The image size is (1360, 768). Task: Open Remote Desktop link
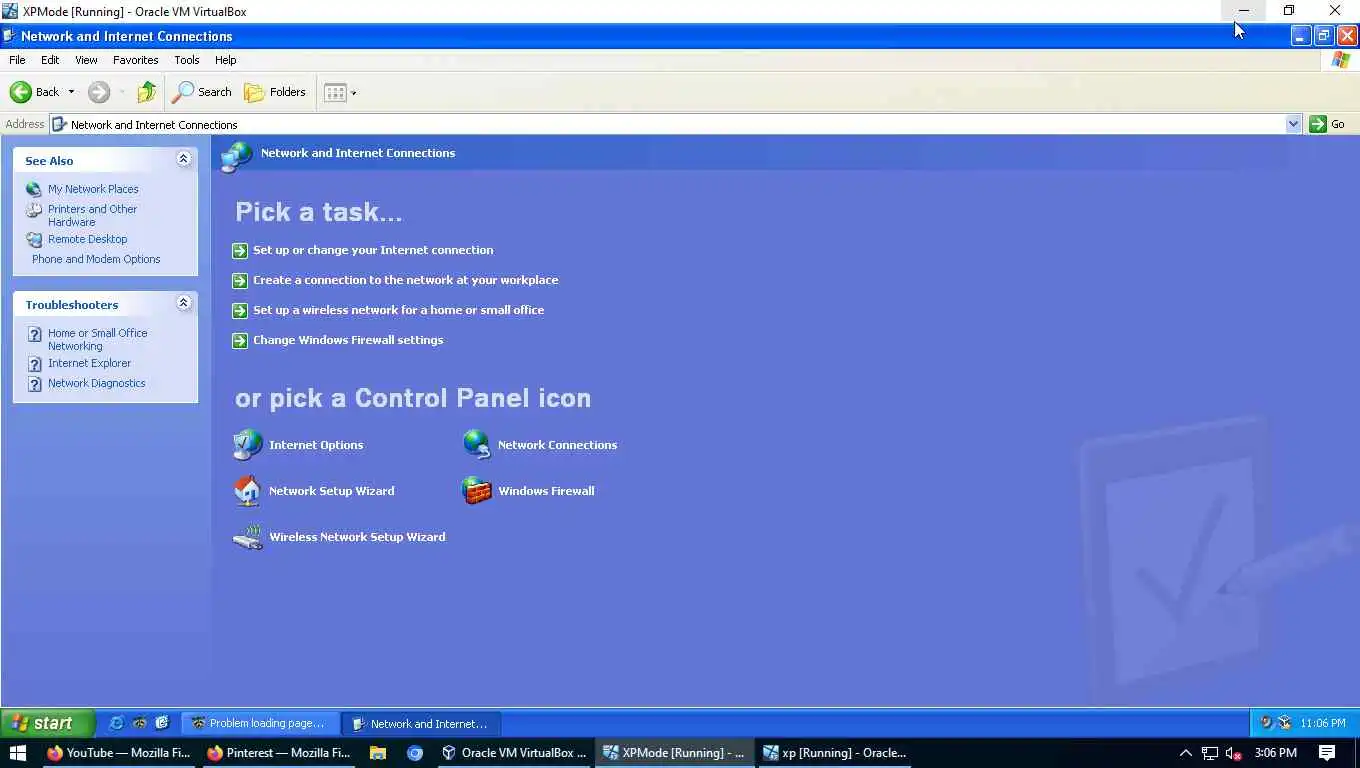tap(87, 239)
